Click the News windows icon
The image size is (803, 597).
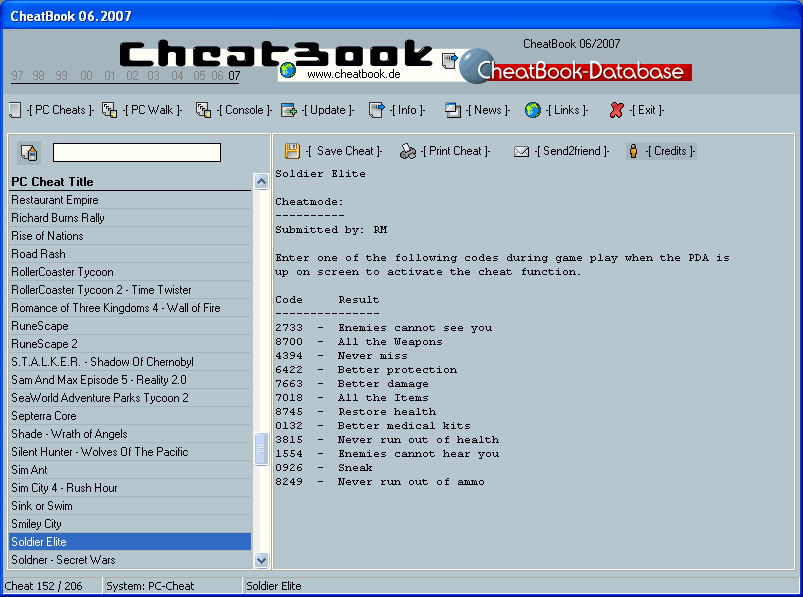(453, 110)
